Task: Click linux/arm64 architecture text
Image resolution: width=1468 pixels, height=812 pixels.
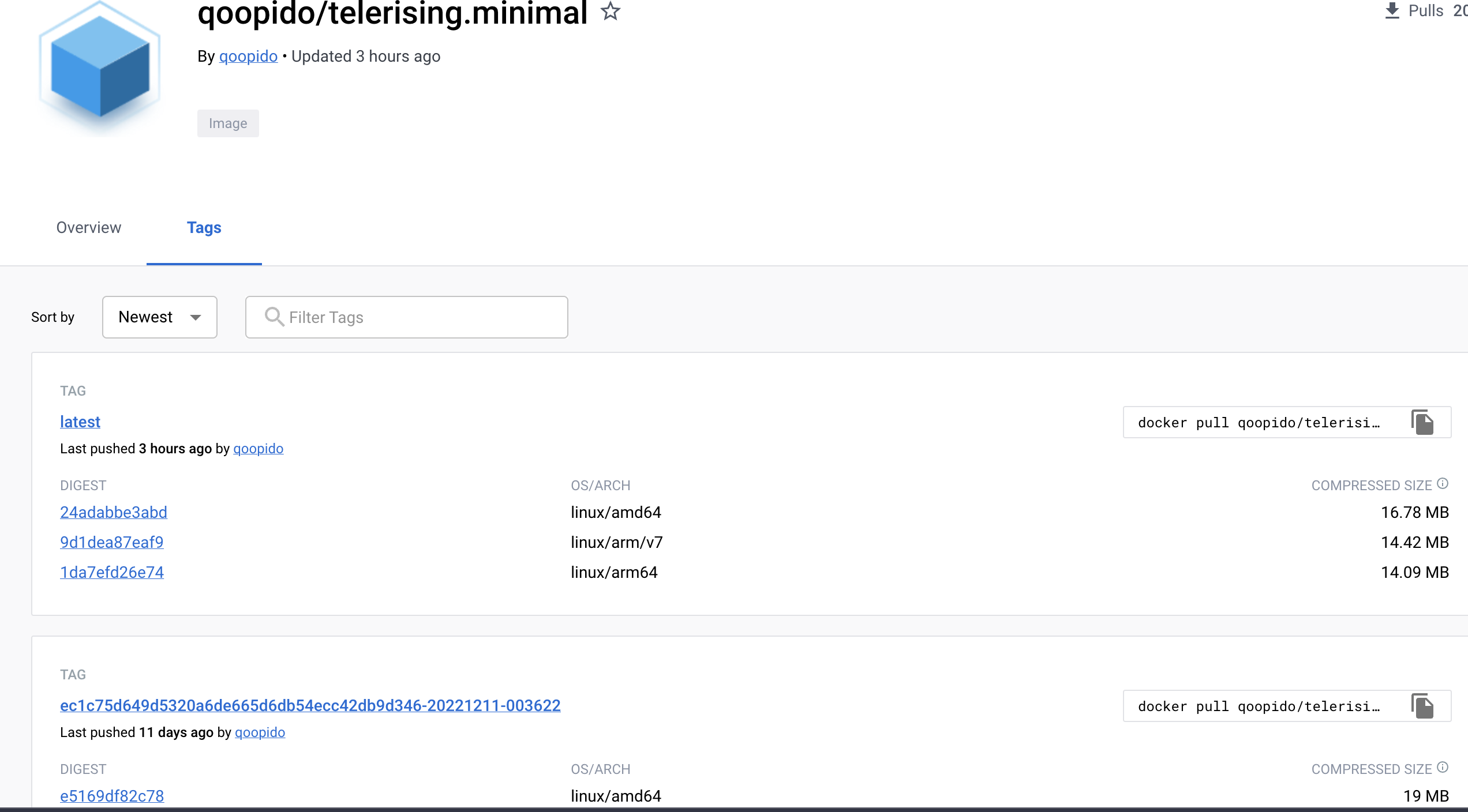Action: click(x=614, y=572)
